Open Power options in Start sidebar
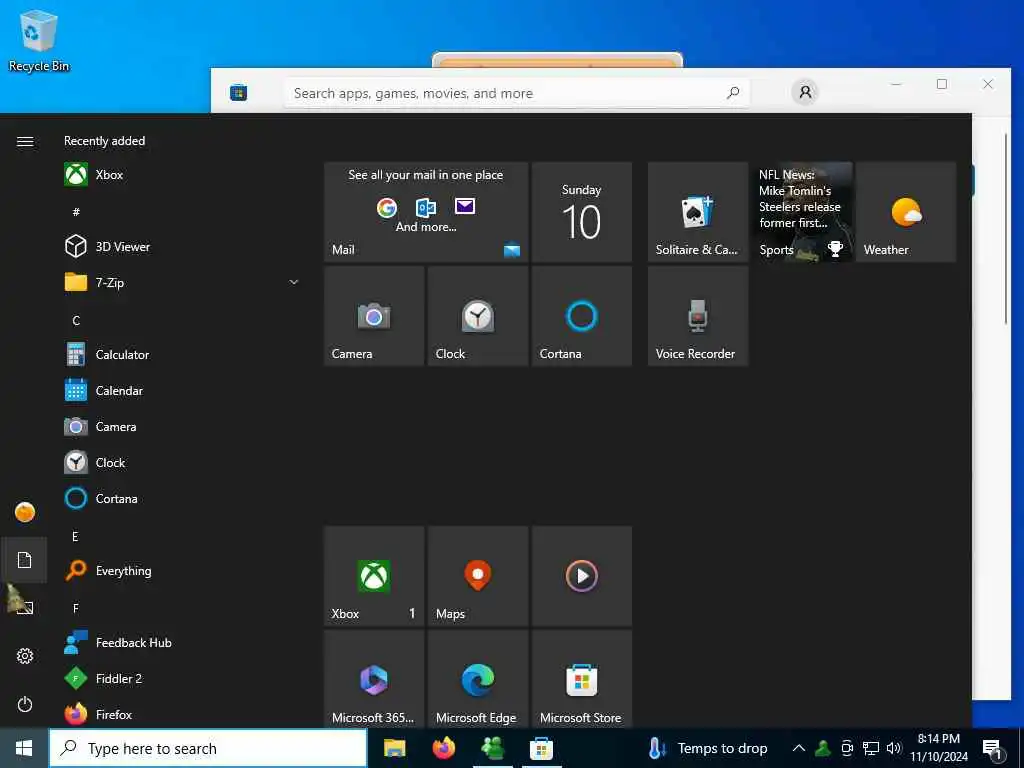Image resolution: width=1024 pixels, height=768 pixels. (x=25, y=704)
